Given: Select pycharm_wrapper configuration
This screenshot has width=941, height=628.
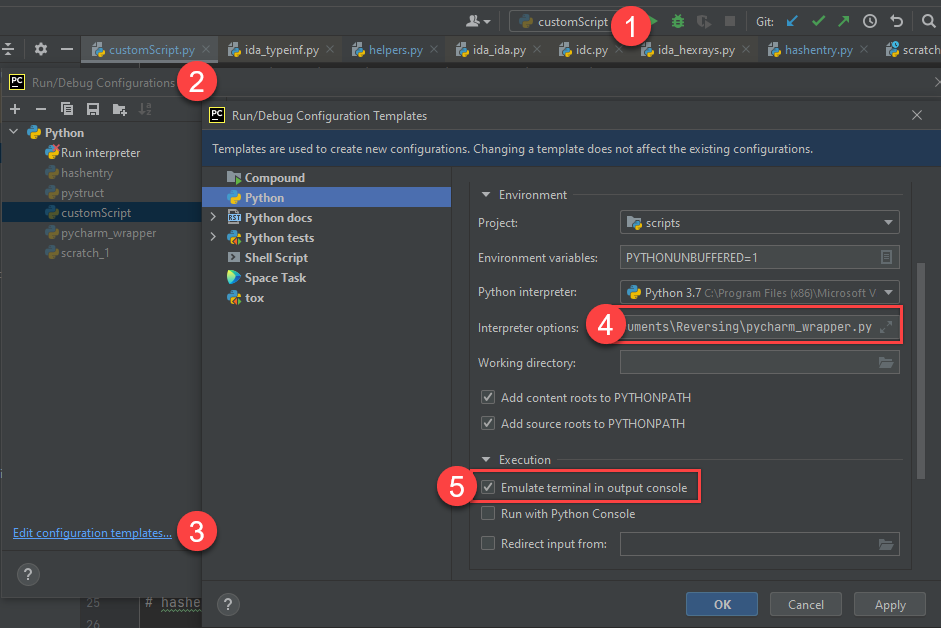Looking at the screenshot, I should point(108,232).
